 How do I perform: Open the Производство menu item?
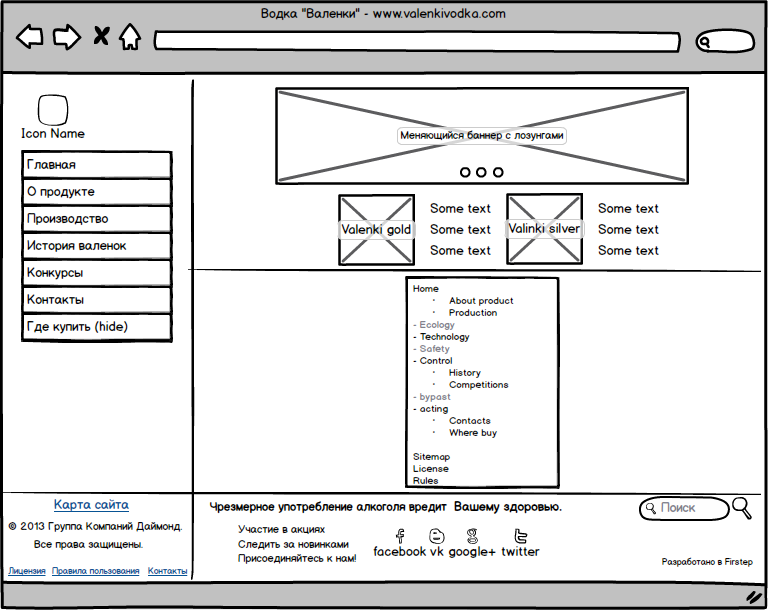[97, 219]
